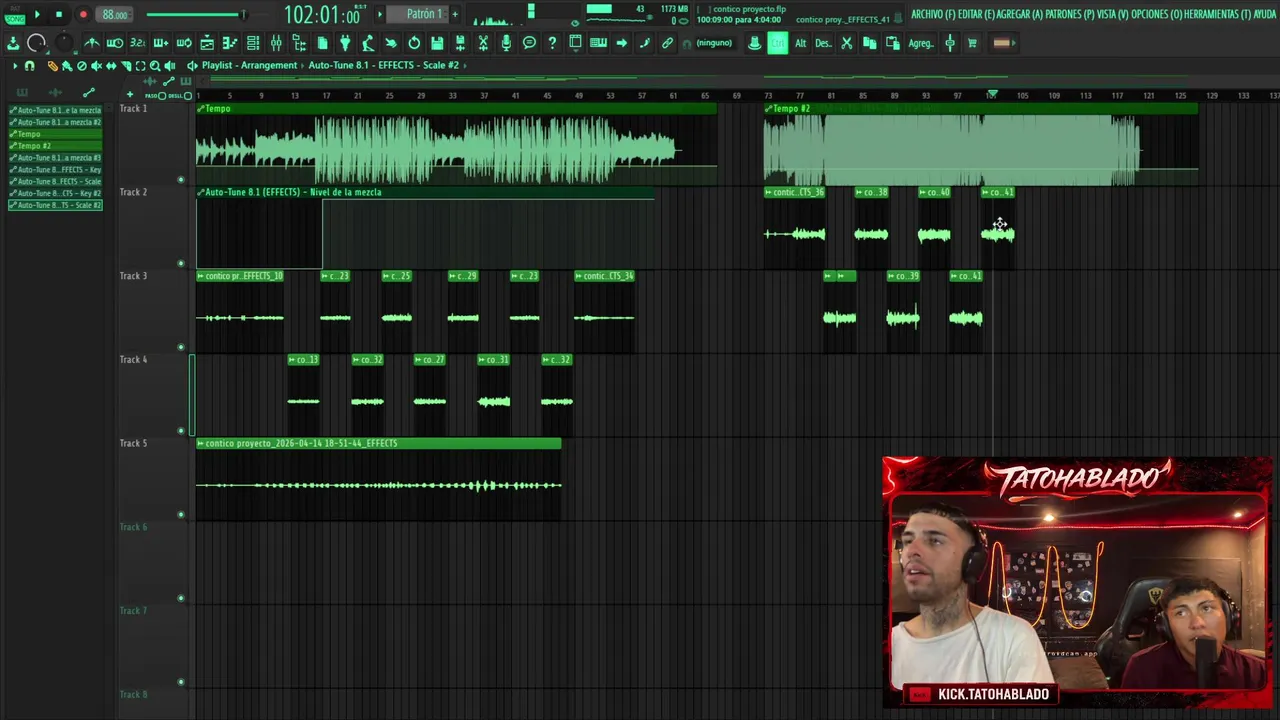Click the shopping cart icon
1280x720 pixels.
pyautogui.click(x=972, y=43)
